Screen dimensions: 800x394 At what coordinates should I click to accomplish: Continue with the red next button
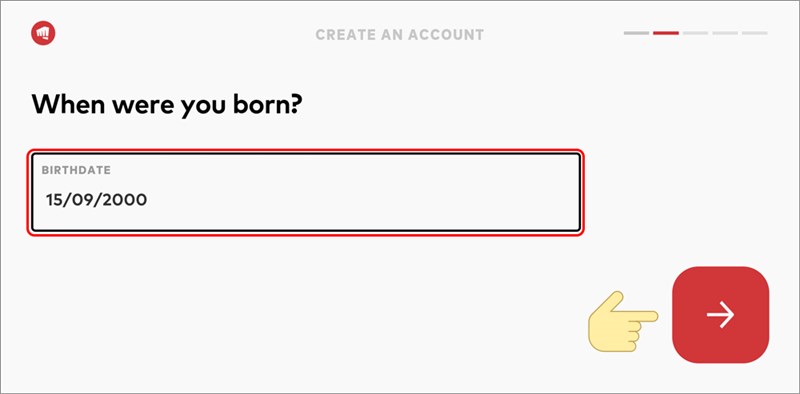tap(720, 314)
